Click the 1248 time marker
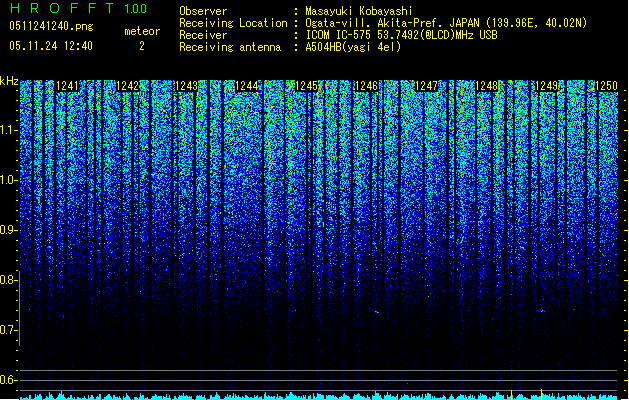This screenshot has width=629, height=400. 486,86
